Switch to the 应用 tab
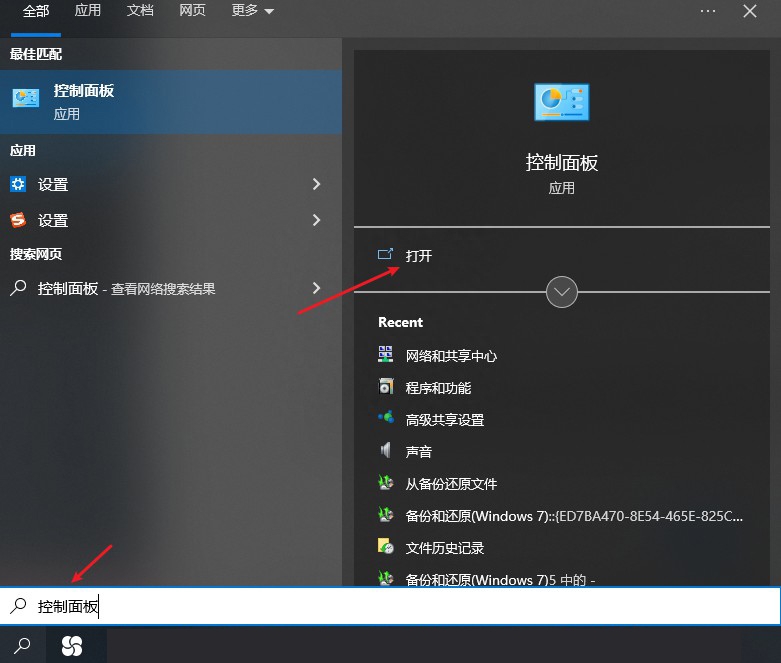 (x=87, y=10)
